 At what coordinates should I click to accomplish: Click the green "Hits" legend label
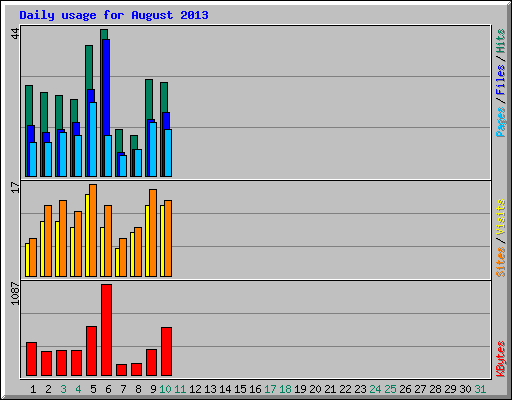point(500,41)
